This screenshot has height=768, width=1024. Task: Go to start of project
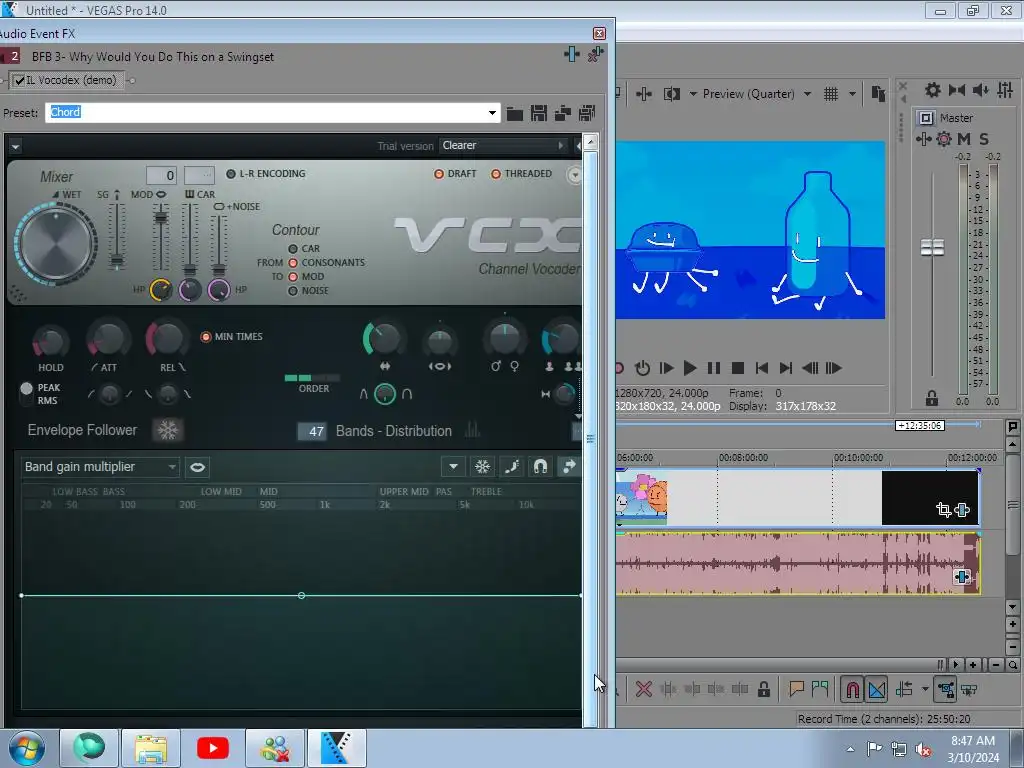761,368
